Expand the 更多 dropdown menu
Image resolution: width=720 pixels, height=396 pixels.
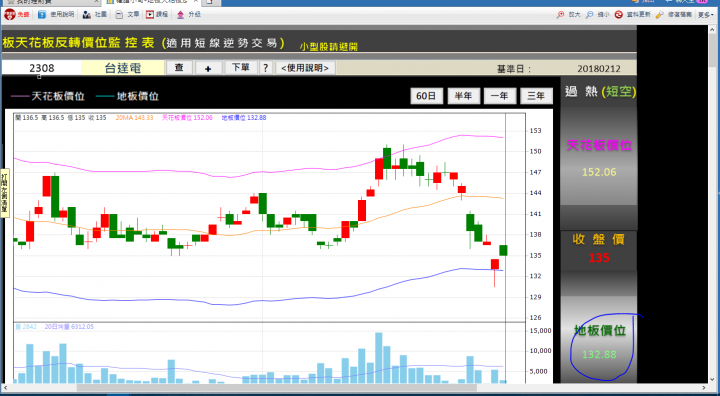click(706, 15)
